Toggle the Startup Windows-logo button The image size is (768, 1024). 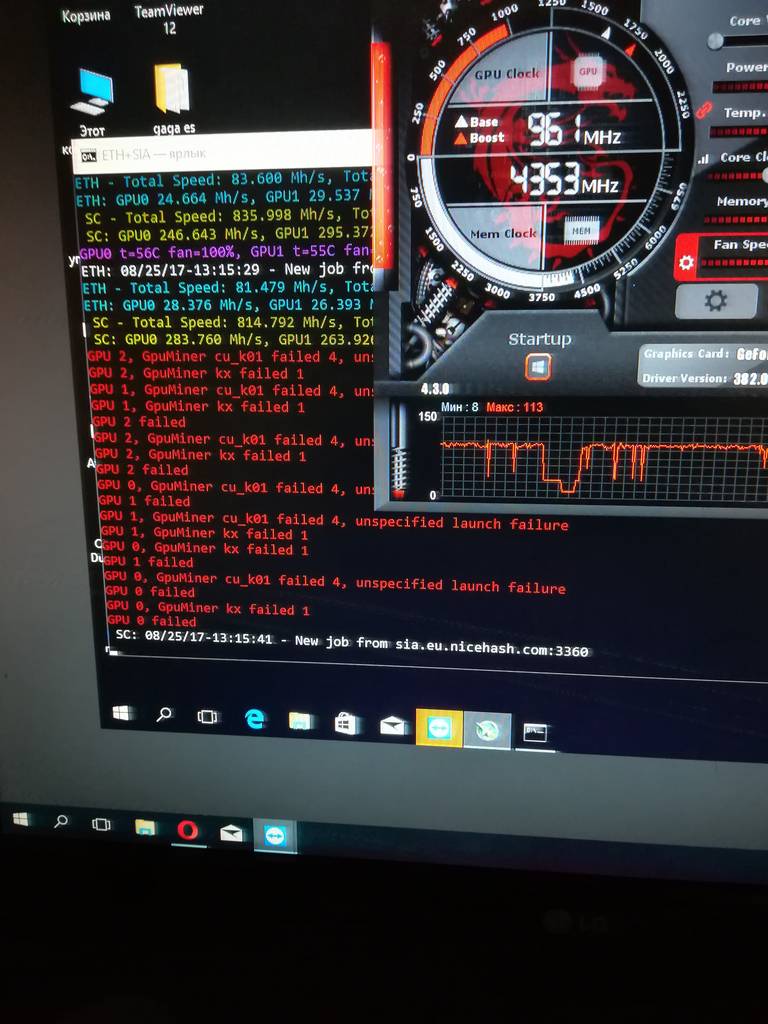[538, 367]
